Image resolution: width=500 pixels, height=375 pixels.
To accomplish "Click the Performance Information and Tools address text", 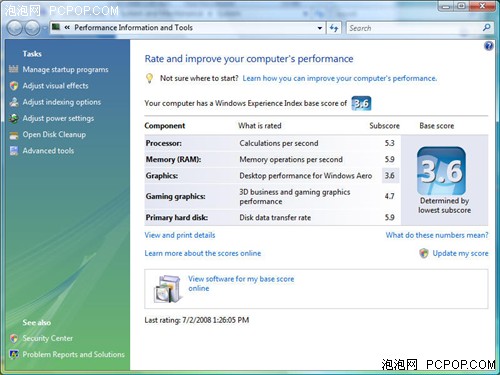I will tap(133, 28).
